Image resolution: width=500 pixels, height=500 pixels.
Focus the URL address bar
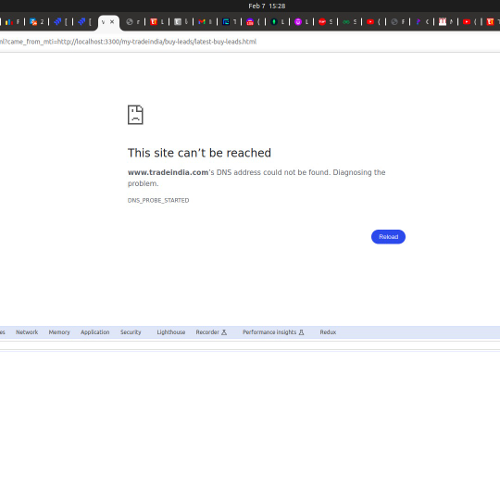point(250,42)
